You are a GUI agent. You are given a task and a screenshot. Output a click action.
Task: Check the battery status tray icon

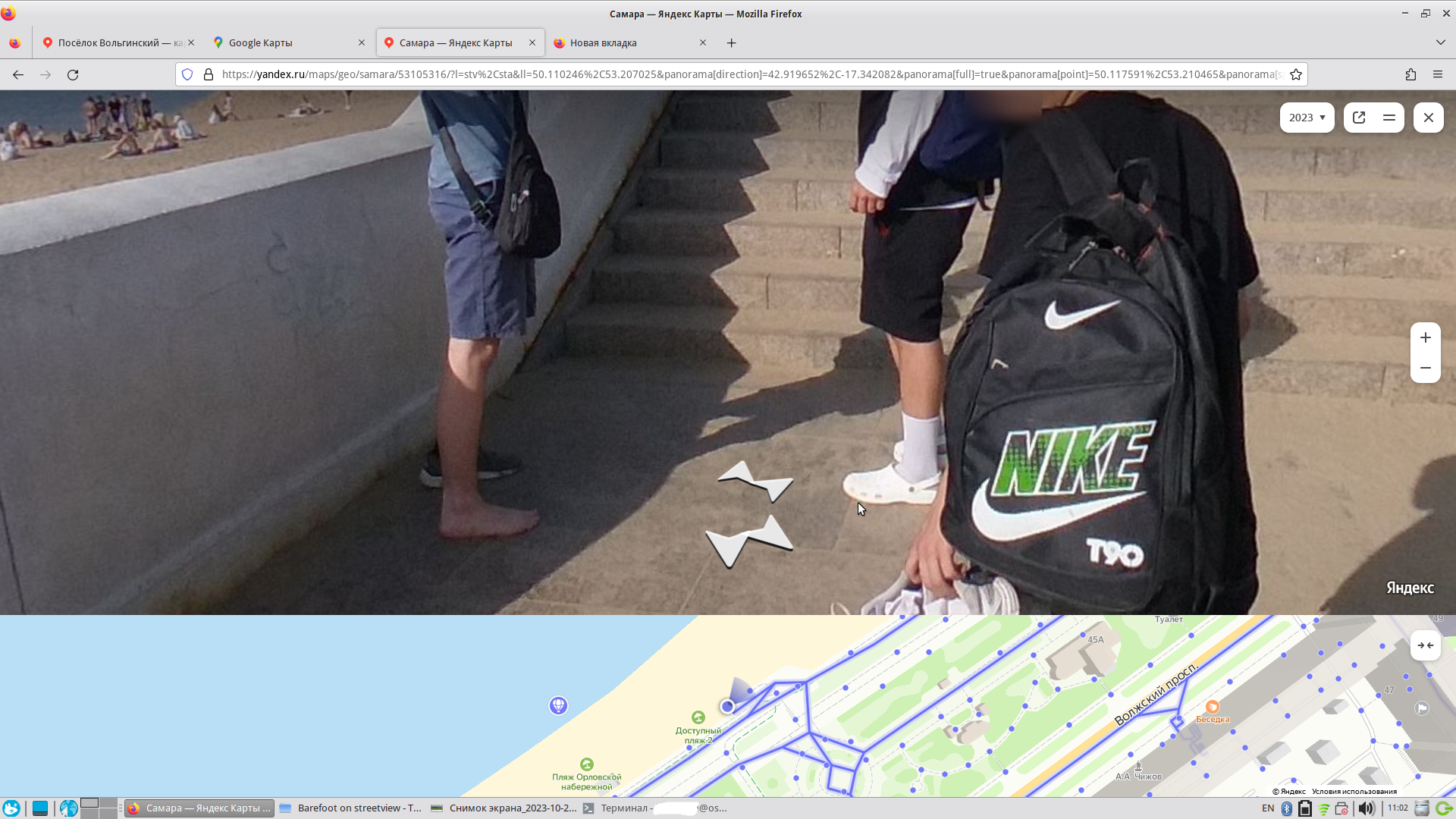coord(1305,808)
